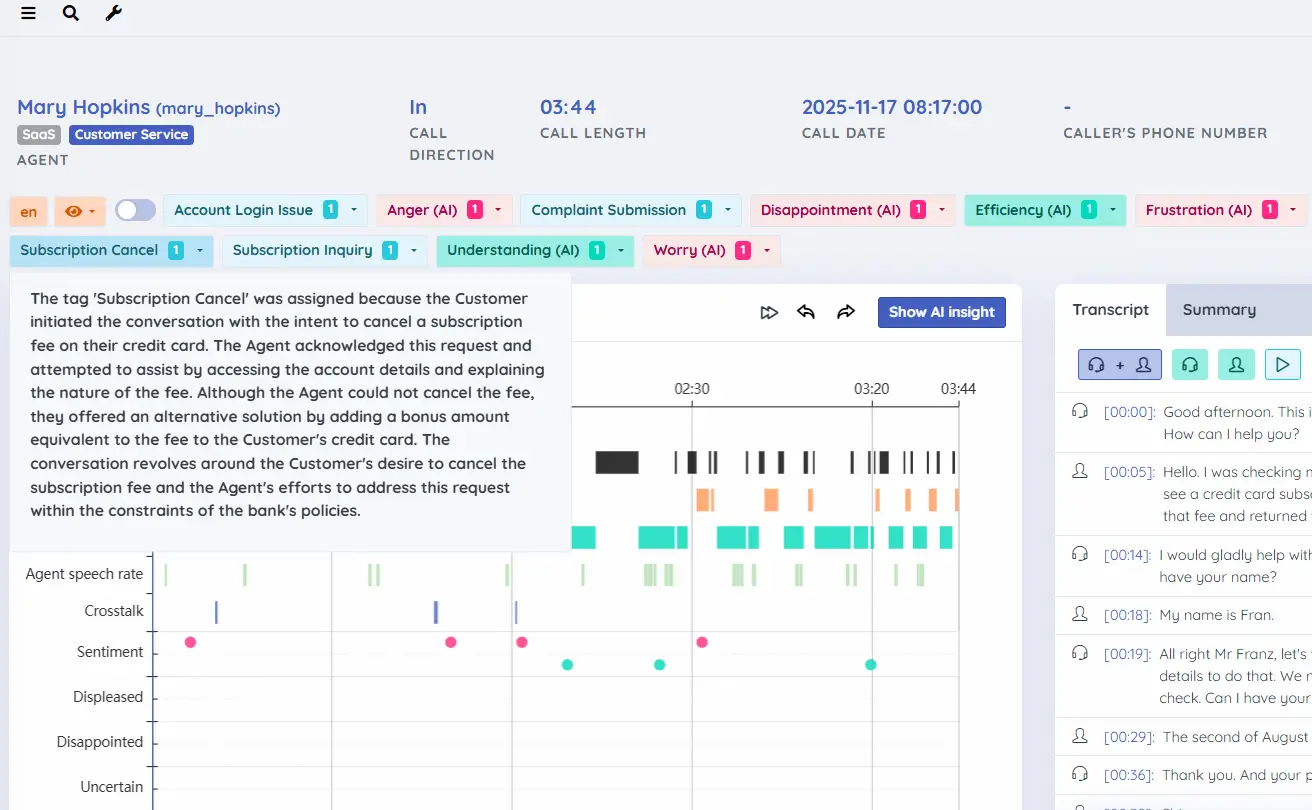Expand Disappointment (AI) tag dropdown
The width and height of the screenshot is (1312, 810).
click(x=941, y=210)
